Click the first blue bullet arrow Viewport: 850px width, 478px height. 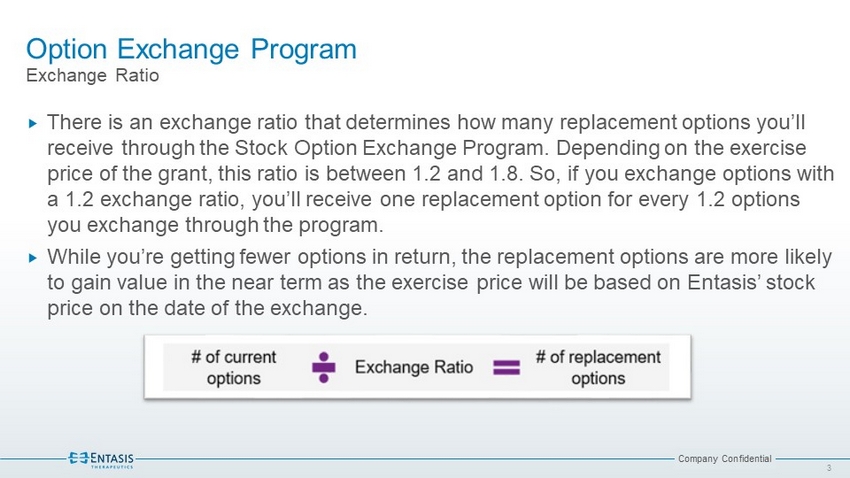coord(33,124)
